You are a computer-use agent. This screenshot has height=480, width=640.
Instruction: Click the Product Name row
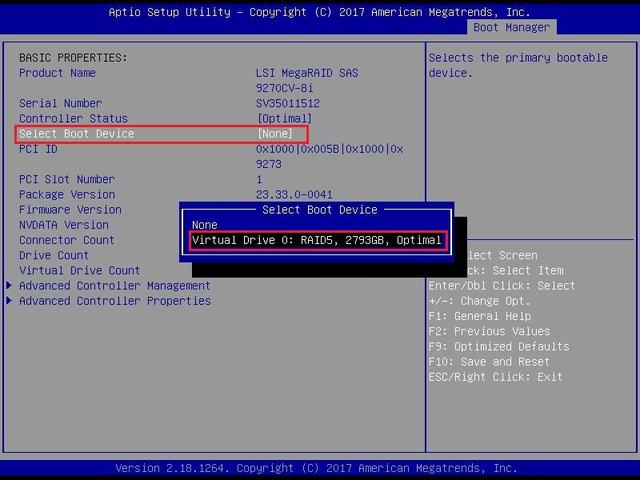[x=57, y=73]
